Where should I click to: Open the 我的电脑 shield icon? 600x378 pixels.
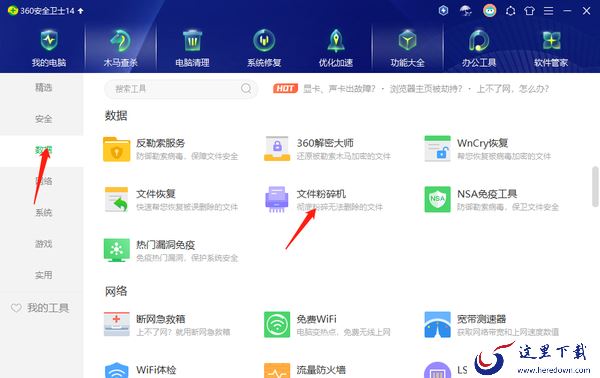pos(49,41)
